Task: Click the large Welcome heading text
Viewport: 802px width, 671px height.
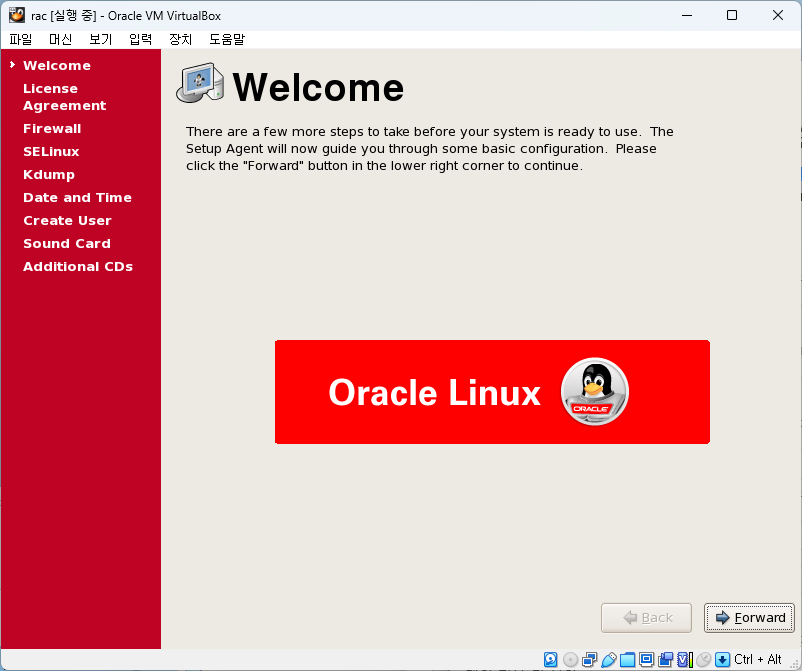Action: (x=318, y=87)
